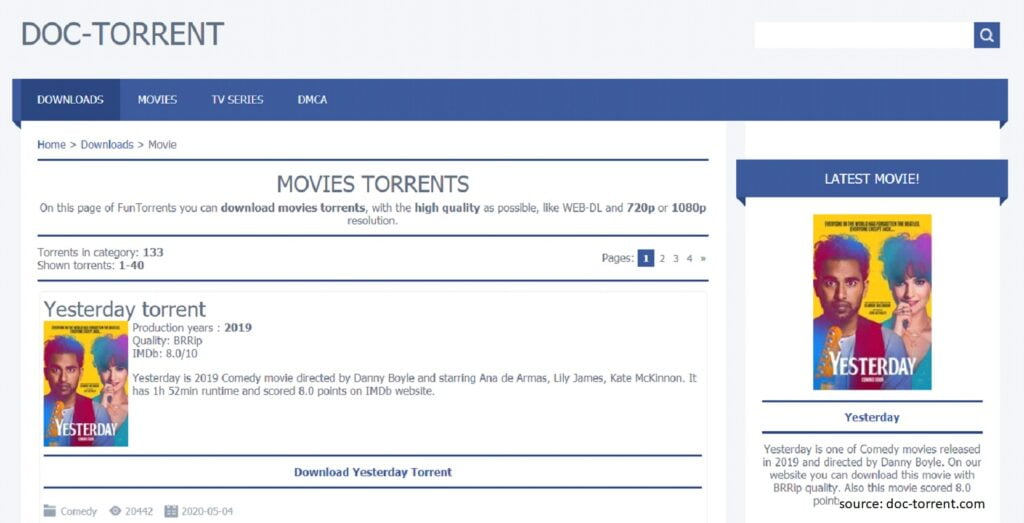
Task: Open the MOVIES nav tab
Action: [157, 100]
